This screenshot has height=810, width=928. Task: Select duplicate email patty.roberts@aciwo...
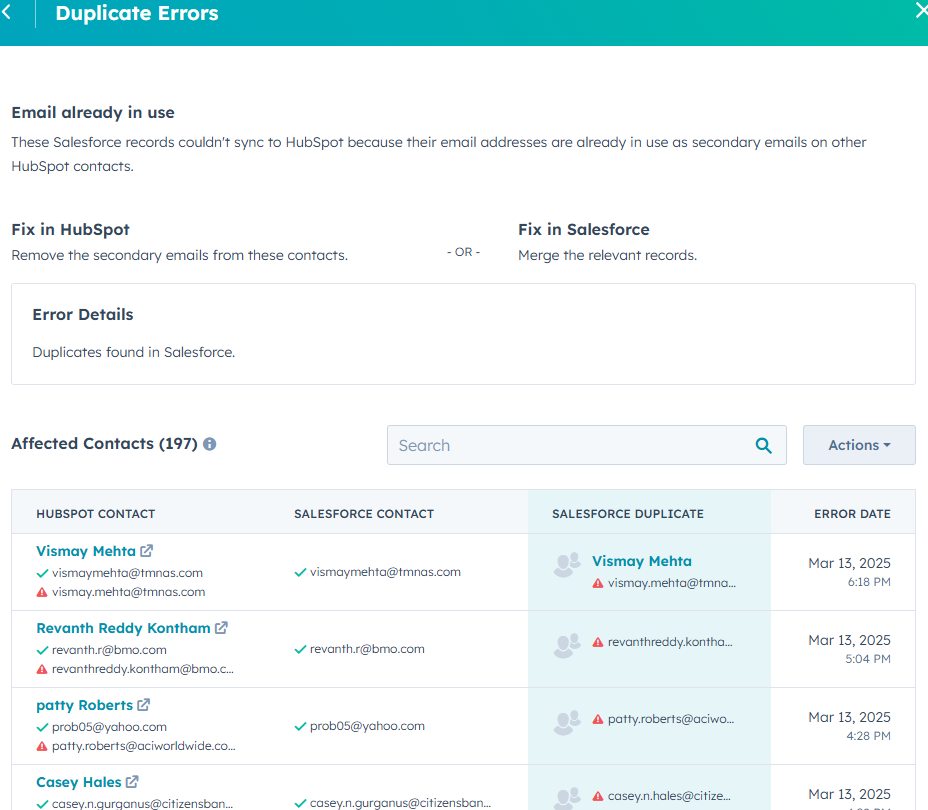click(x=671, y=719)
